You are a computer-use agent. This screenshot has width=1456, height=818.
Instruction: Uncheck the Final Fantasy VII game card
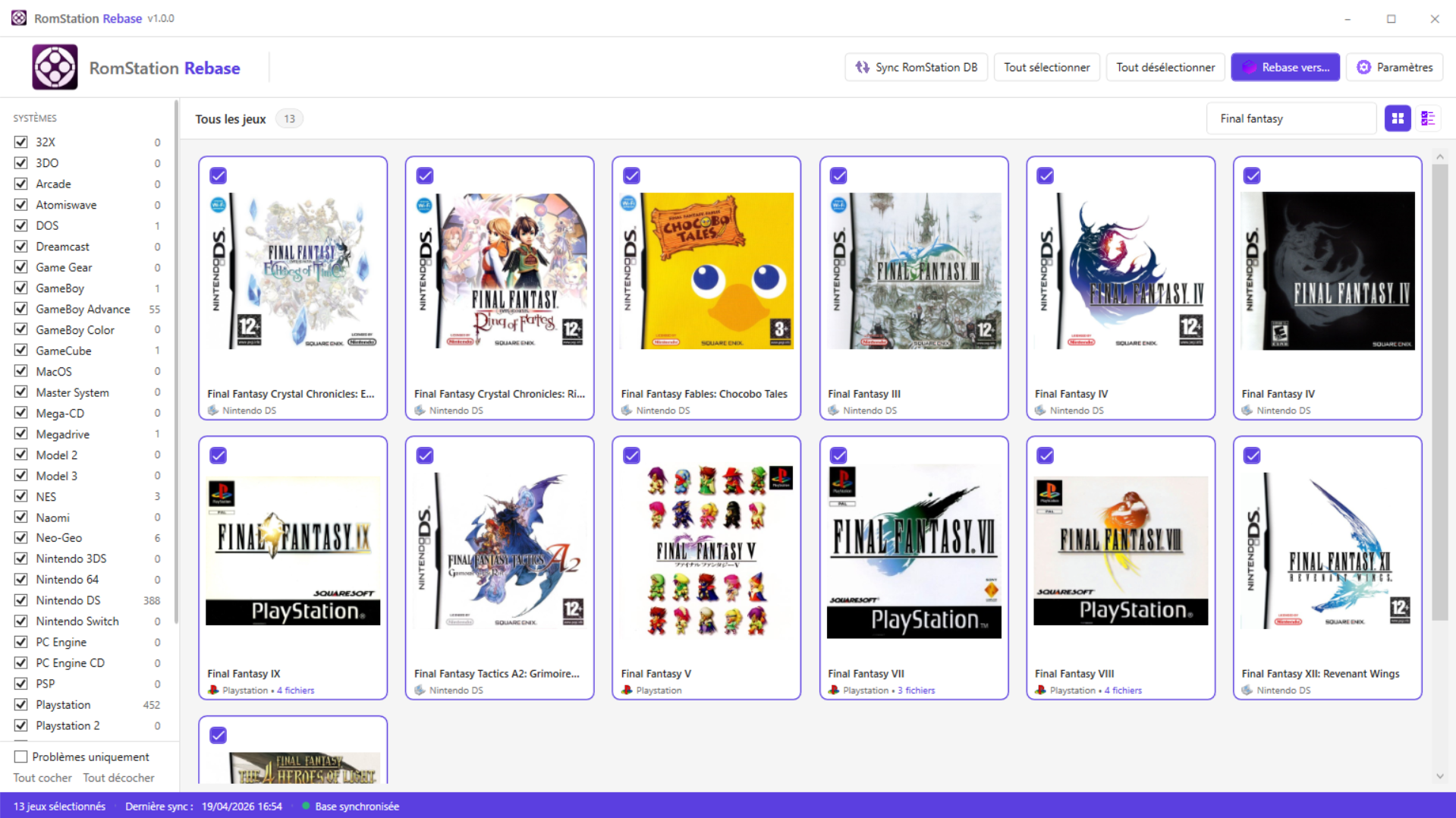838,455
